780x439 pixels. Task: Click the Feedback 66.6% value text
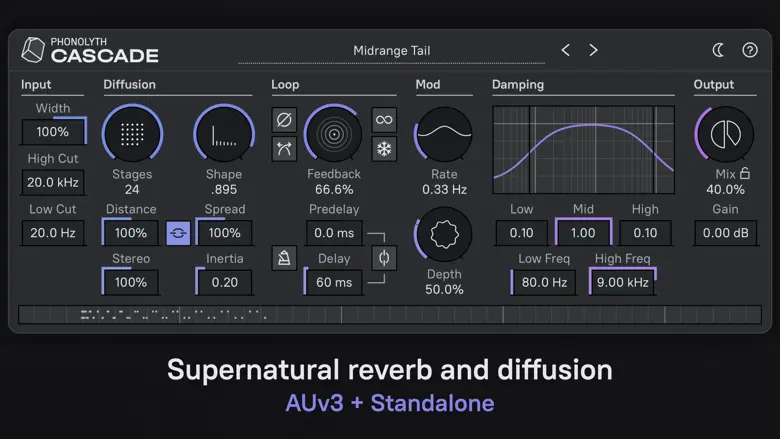click(x=334, y=189)
